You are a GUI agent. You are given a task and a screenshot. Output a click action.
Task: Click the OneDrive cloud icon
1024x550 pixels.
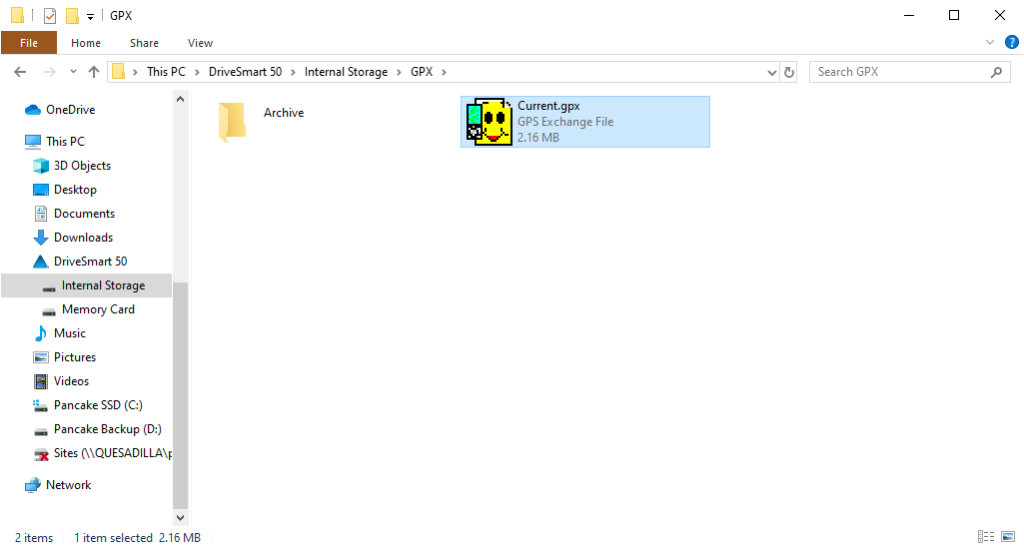coord(33,110)
